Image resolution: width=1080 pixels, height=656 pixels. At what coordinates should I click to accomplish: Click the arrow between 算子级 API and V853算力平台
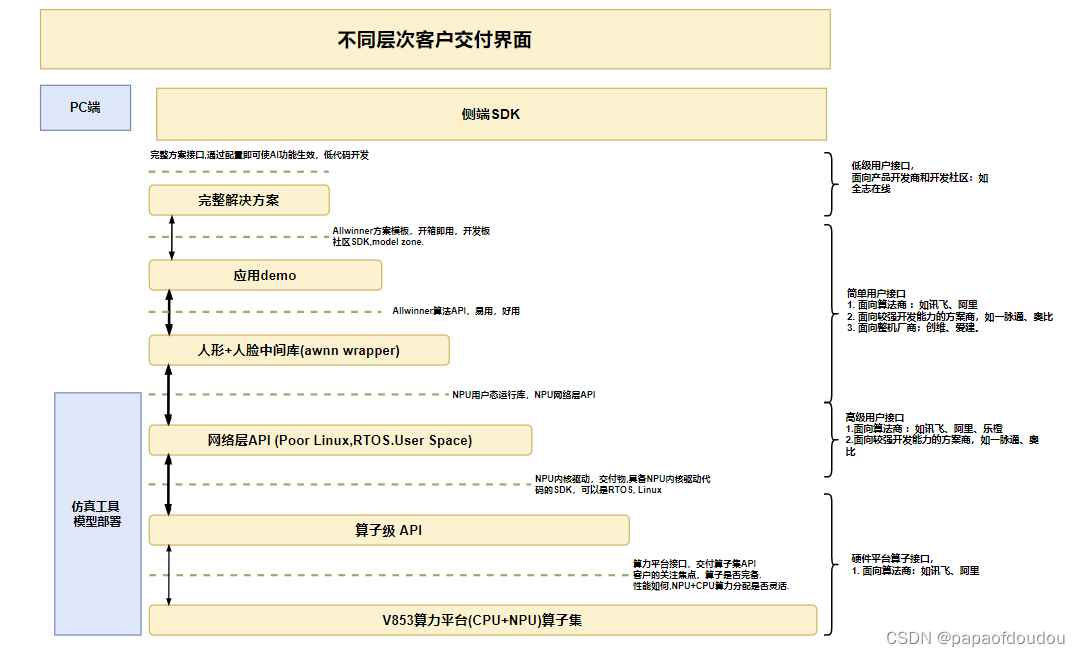169,575
